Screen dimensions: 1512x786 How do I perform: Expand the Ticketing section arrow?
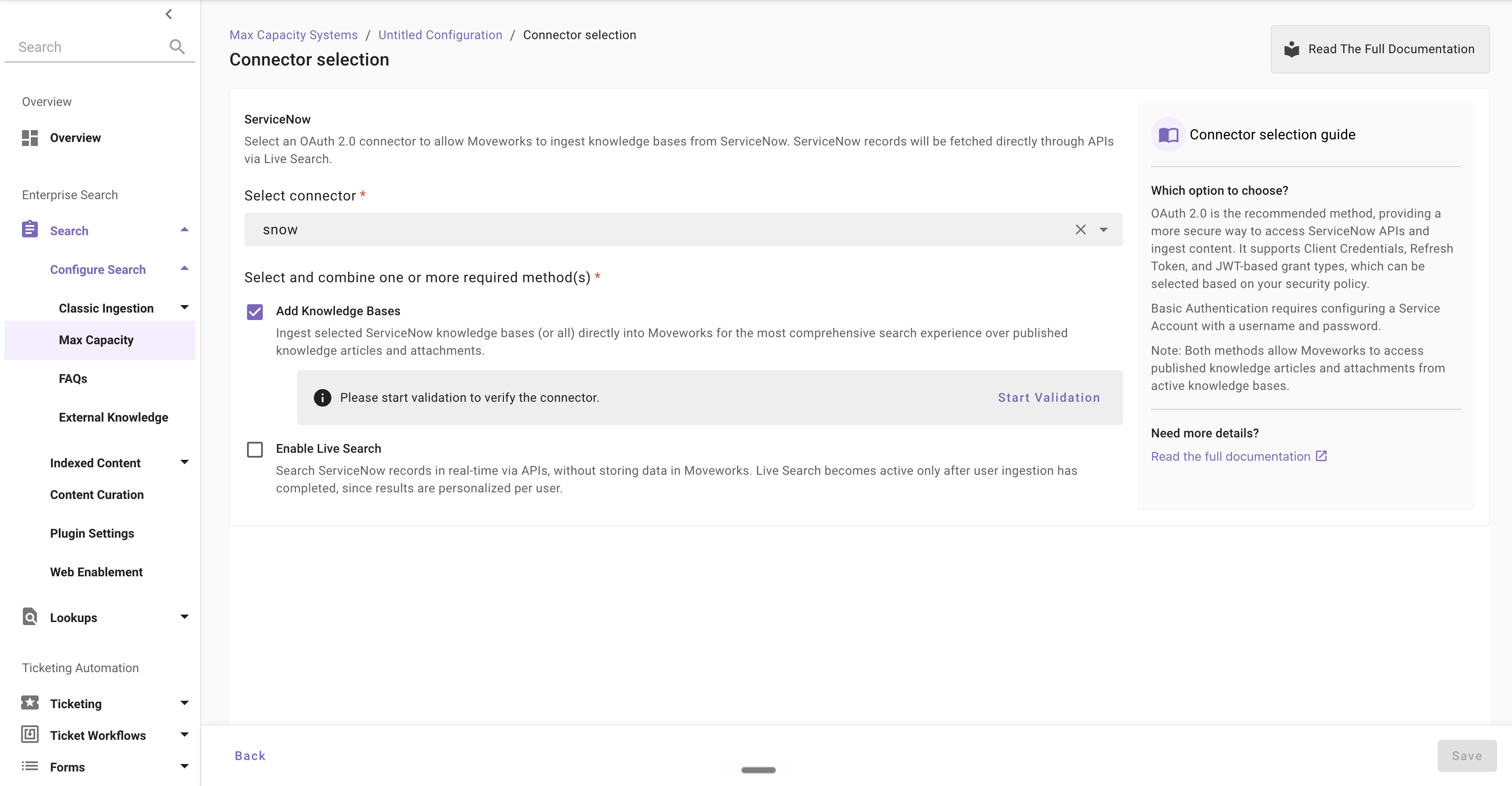click(x=184, y=702)
